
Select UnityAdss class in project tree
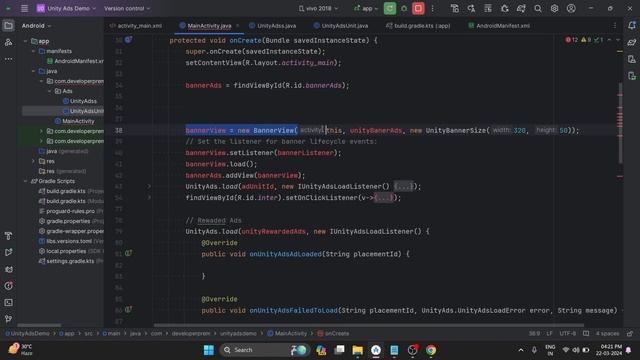[80, 101]
